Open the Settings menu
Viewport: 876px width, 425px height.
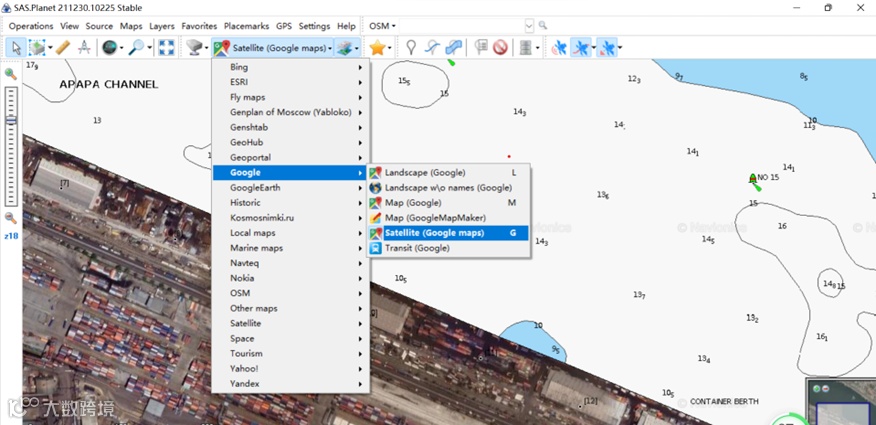(x=314, y=26)
